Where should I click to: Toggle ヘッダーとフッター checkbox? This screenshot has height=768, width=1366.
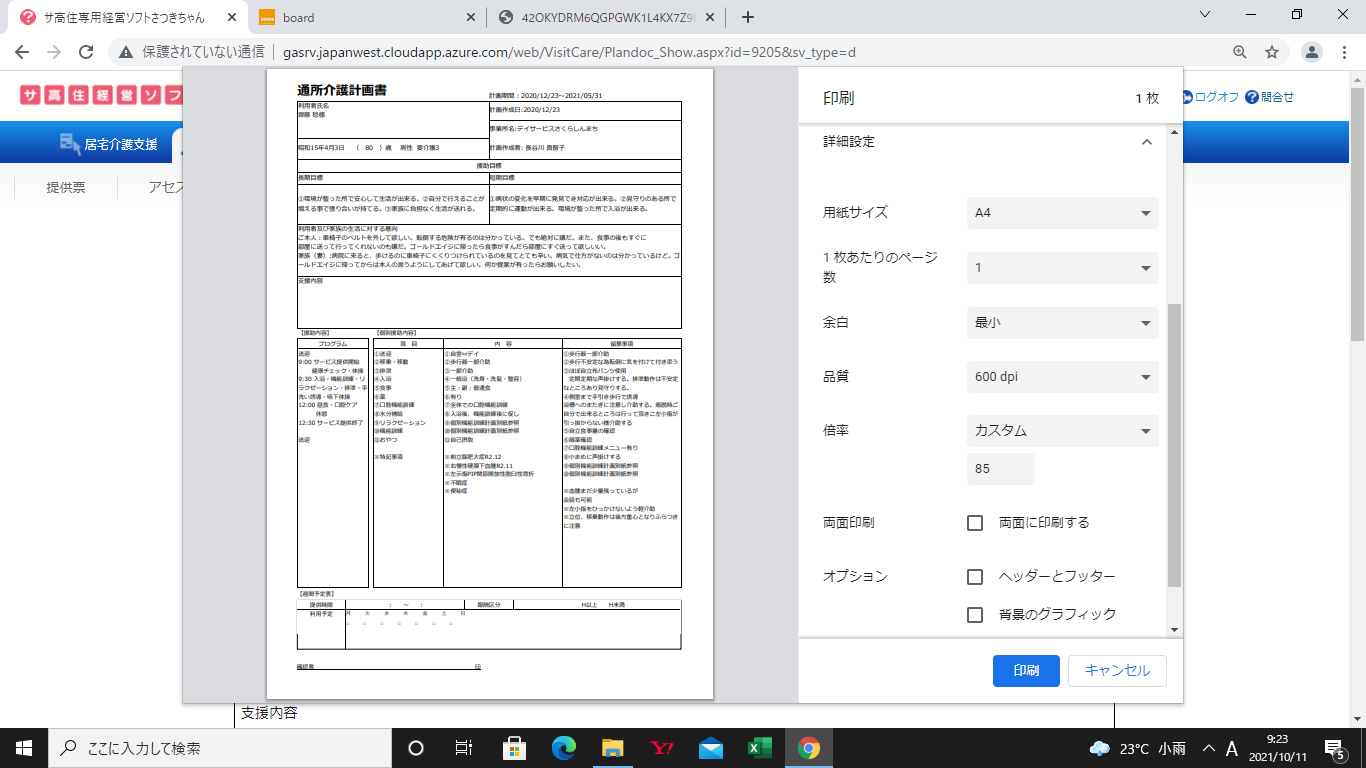coord(975,577)
